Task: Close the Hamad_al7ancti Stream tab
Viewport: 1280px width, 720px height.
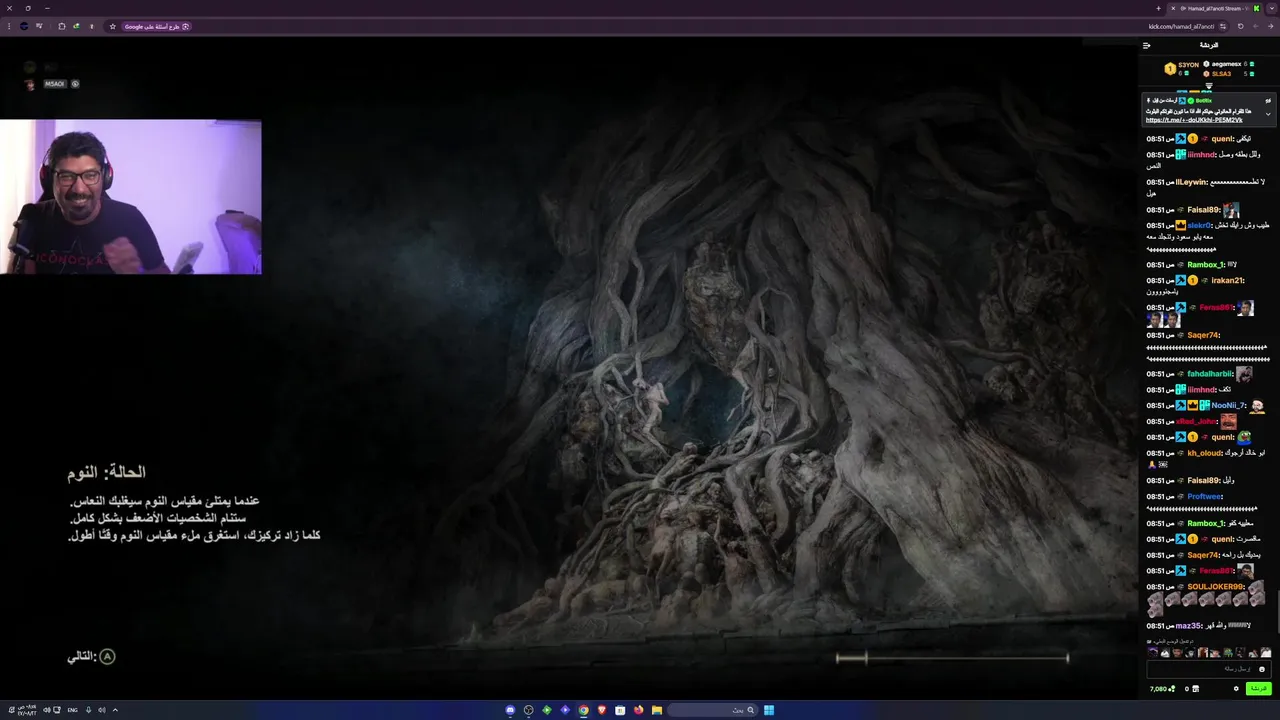Action: click(1173, 8)
